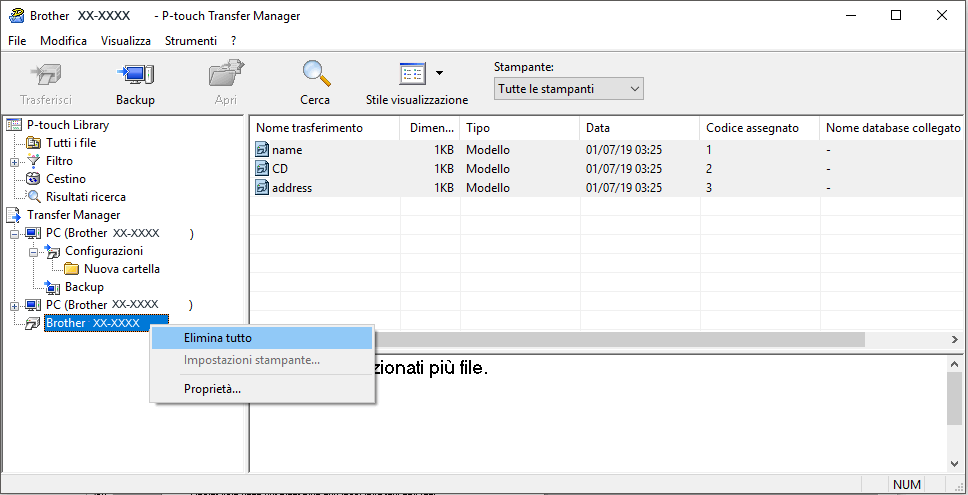This screenshot has width=968, height=495.
Task: Open the Strumenti menu
Action: (x=191, y=41)
